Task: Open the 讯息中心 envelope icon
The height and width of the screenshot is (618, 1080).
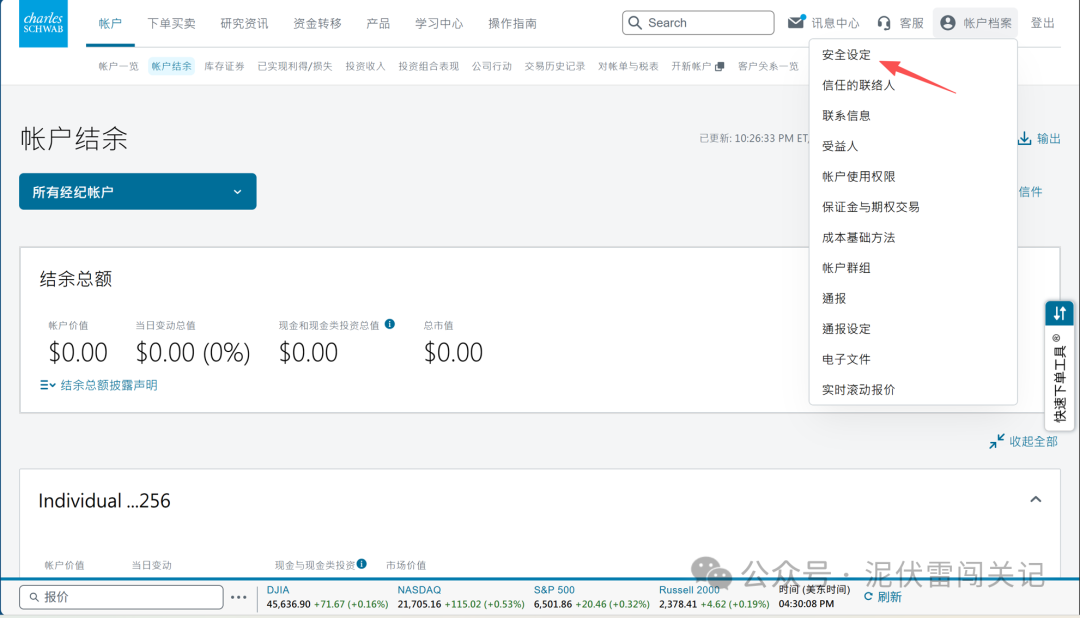Action: (x=795, y=20)
